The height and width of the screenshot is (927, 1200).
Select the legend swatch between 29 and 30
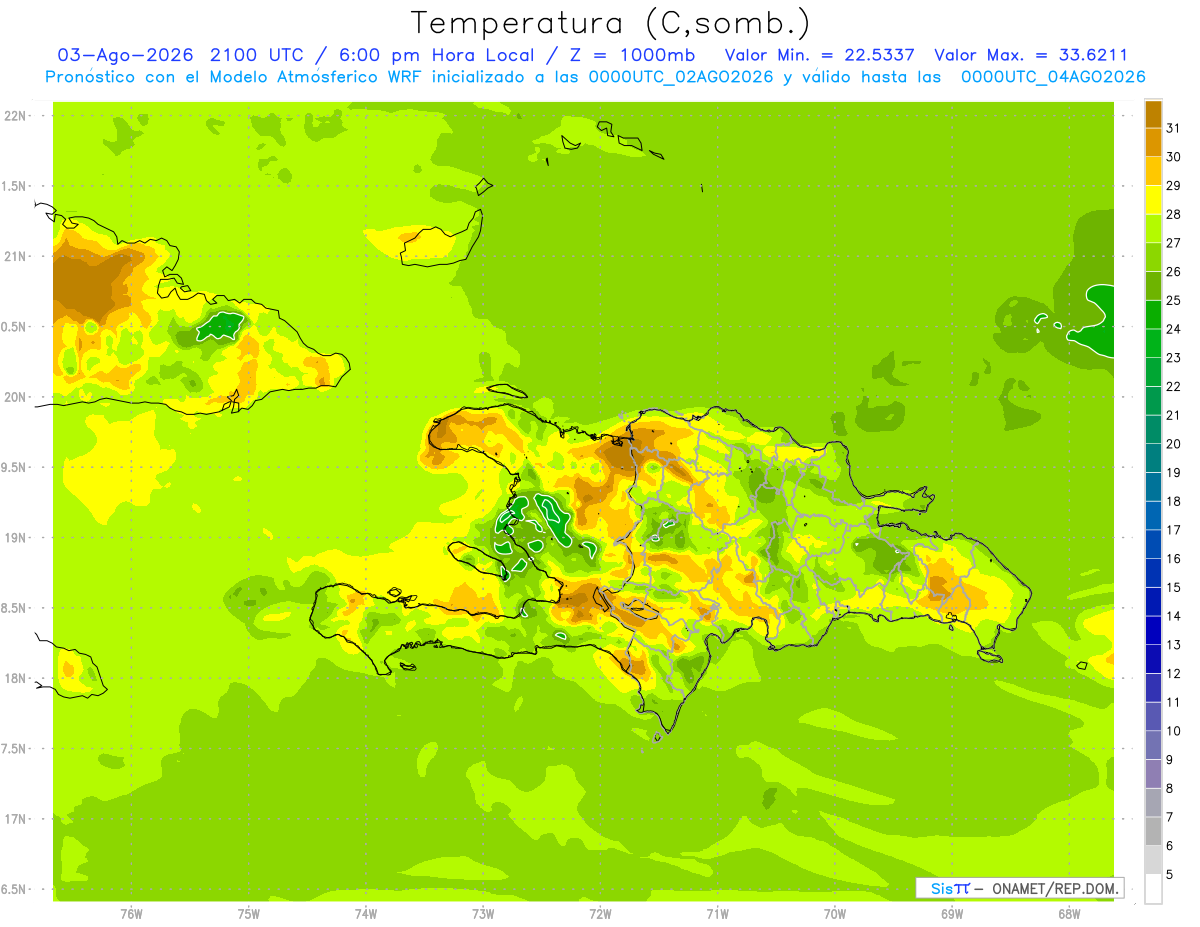[1153, 171]
